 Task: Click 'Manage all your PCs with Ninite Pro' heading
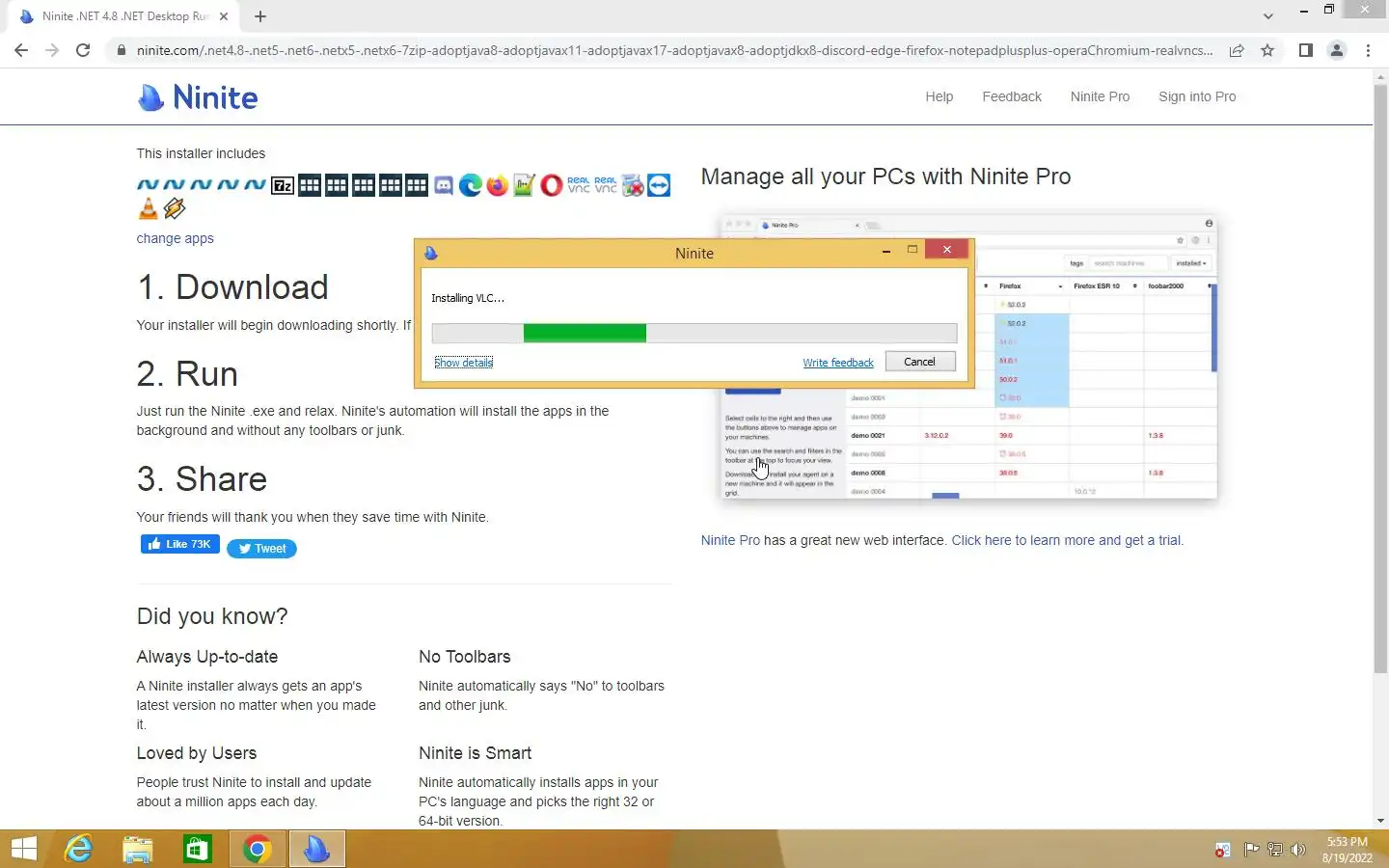coord(885,176)
